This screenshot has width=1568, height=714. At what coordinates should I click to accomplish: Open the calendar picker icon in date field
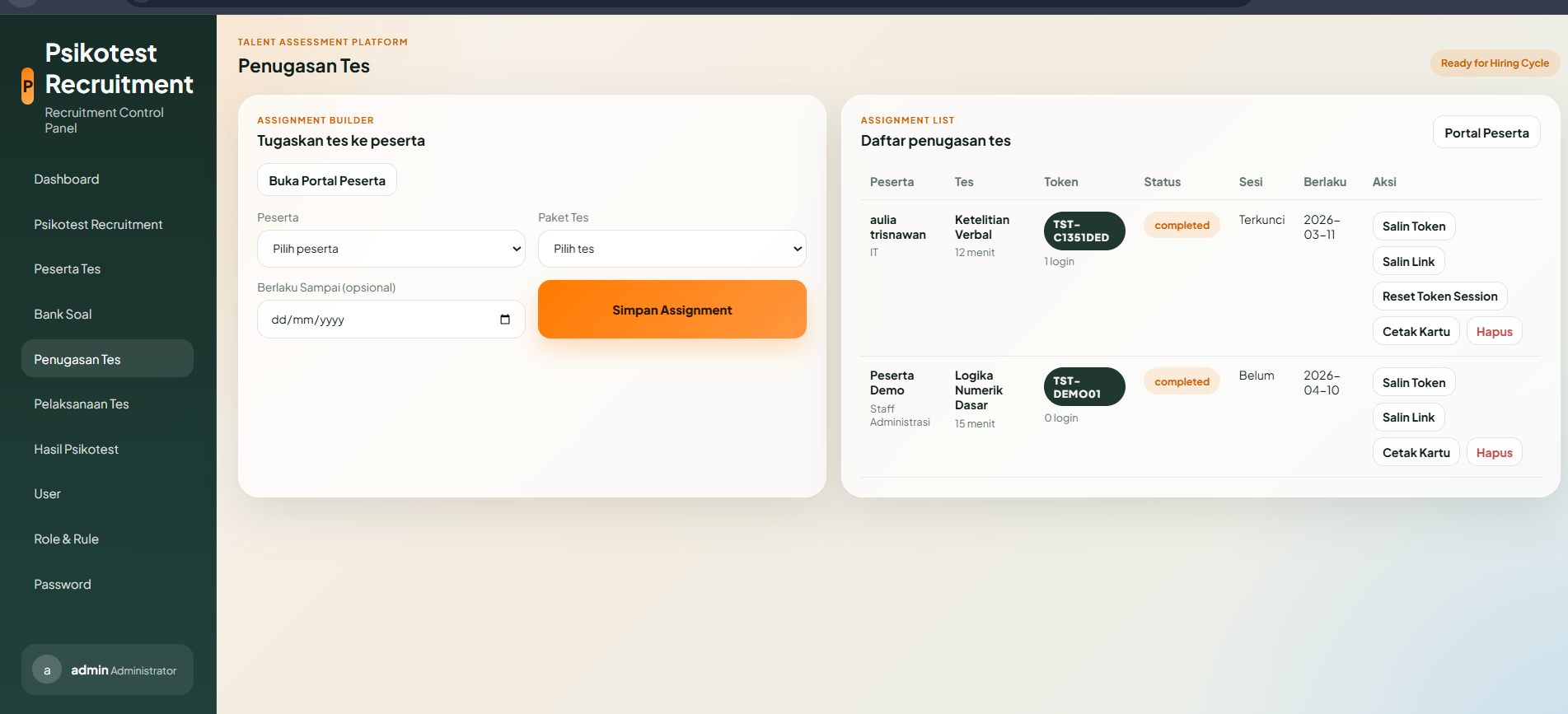(505, 320)
